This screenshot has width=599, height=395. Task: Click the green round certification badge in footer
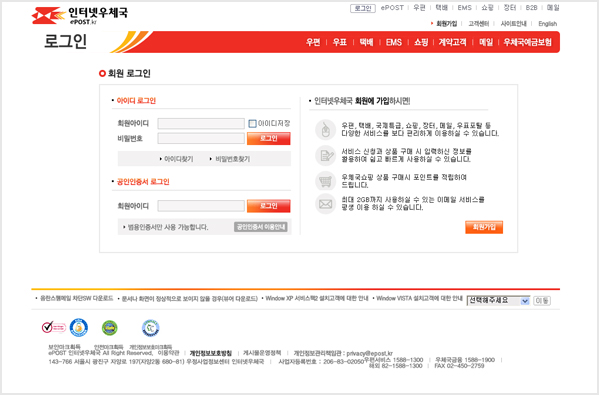(x=110, y=328)
